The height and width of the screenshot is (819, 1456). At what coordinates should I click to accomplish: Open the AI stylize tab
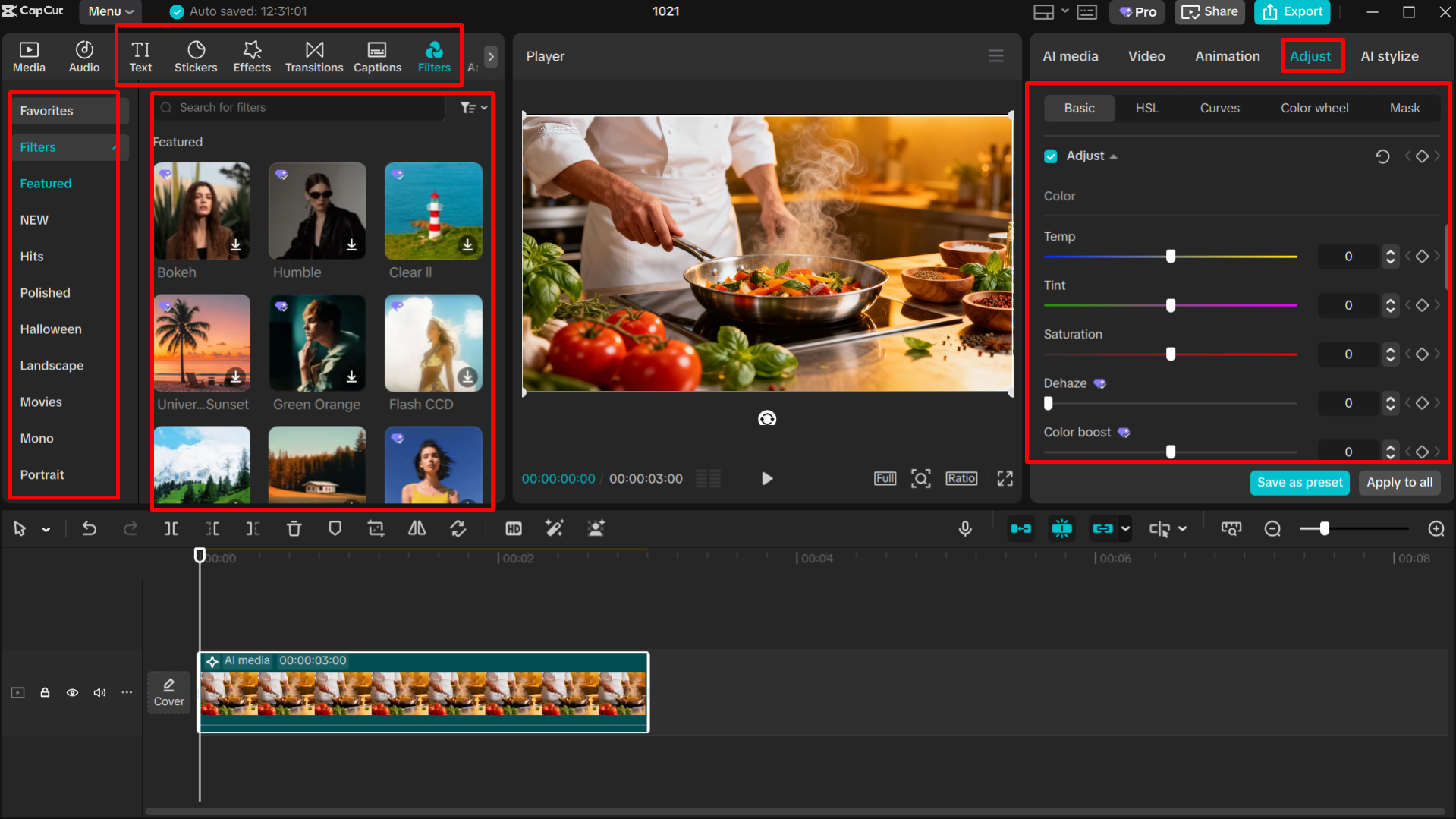[1389, 55]
